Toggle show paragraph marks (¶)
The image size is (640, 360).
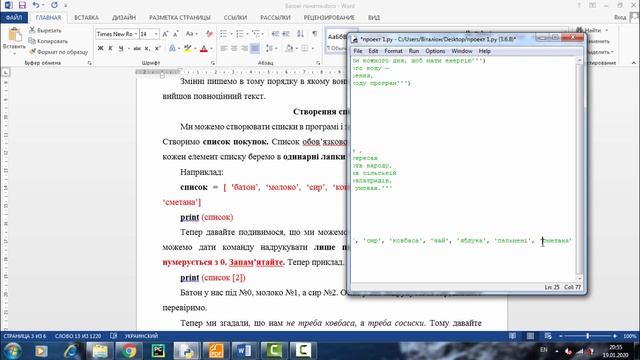[x=314, y=34]
